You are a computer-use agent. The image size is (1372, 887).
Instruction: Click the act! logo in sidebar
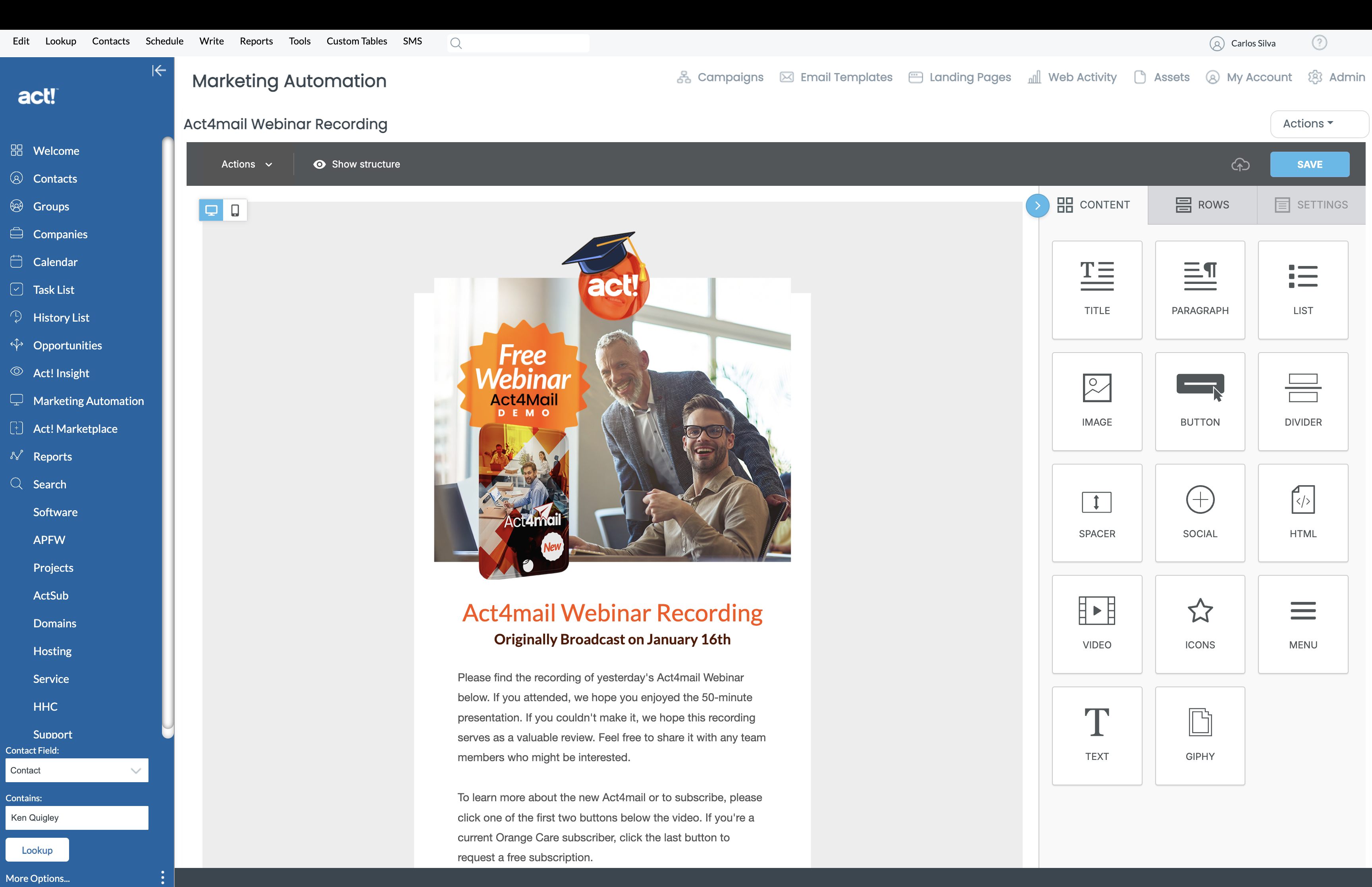point(38,96)
